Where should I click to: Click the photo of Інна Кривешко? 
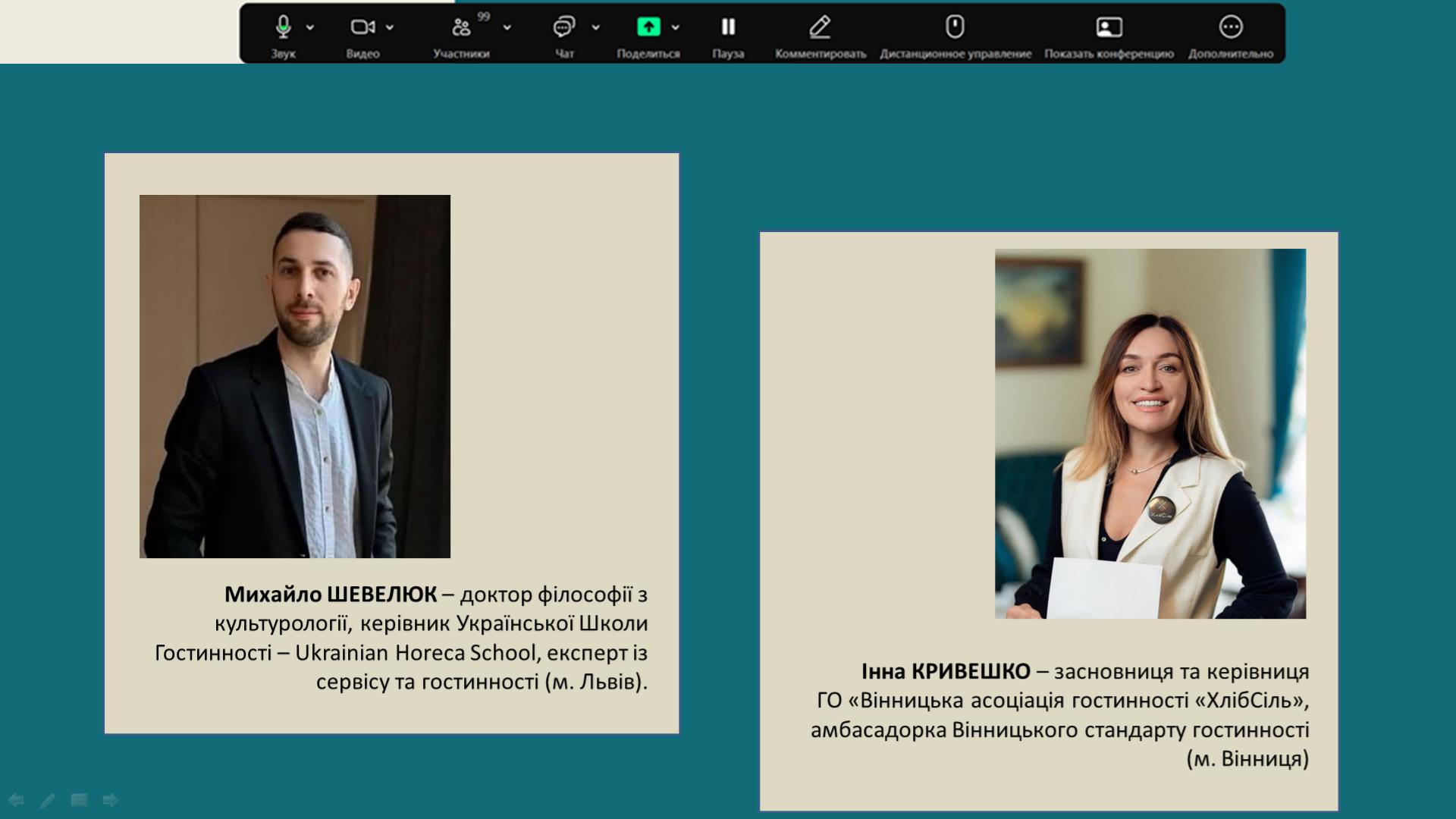click(x=1150, y=433)
